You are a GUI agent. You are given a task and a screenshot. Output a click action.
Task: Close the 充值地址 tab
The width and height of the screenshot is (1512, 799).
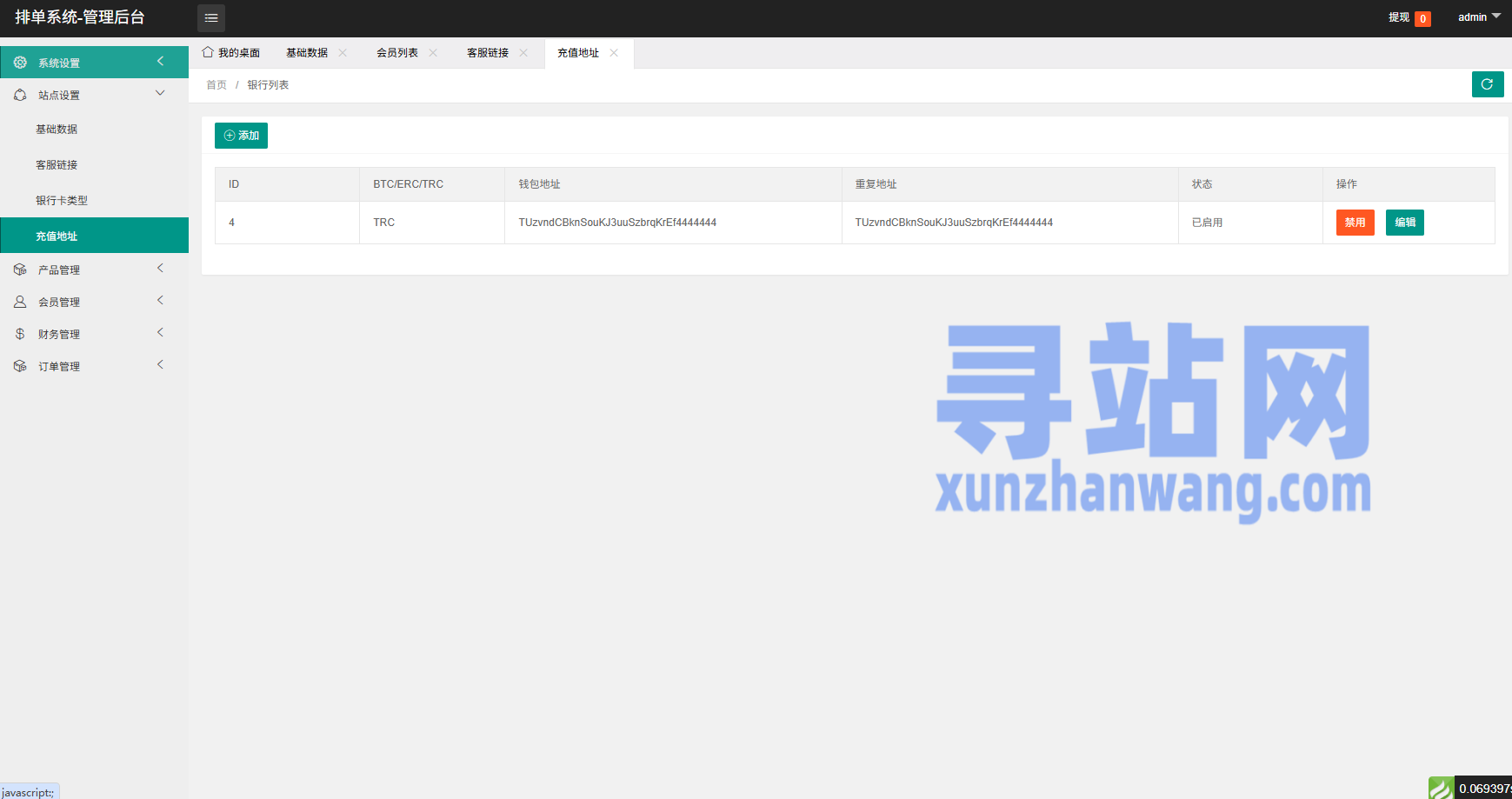click(x=614, y=53)
